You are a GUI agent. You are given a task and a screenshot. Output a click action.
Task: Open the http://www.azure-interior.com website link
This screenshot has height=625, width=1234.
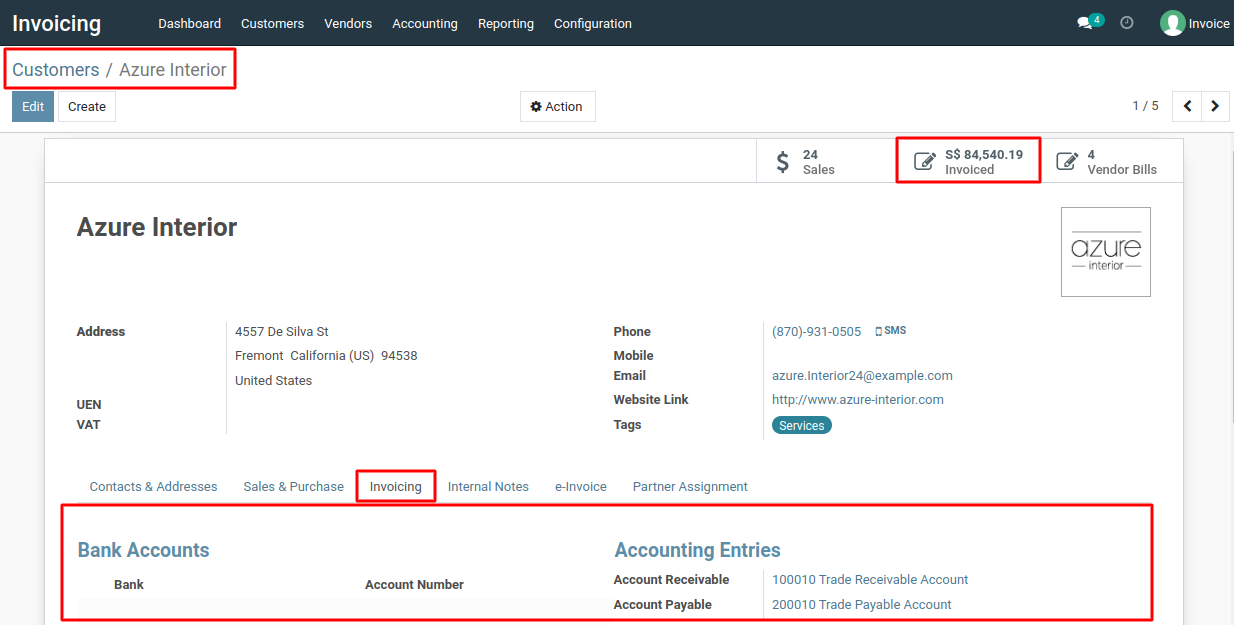pyautogui.click(x=858, y=400)
